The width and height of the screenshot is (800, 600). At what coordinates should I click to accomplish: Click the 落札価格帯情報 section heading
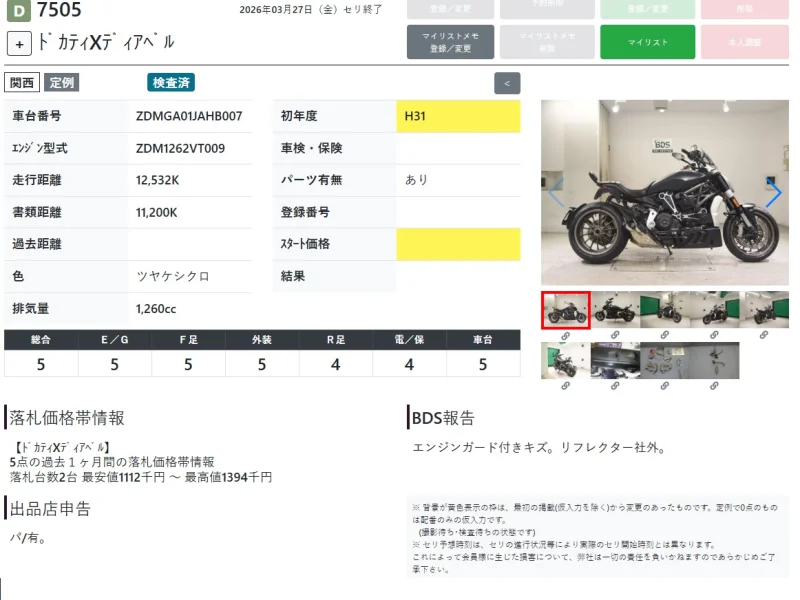pyautogui.click(x=67, y=418)
